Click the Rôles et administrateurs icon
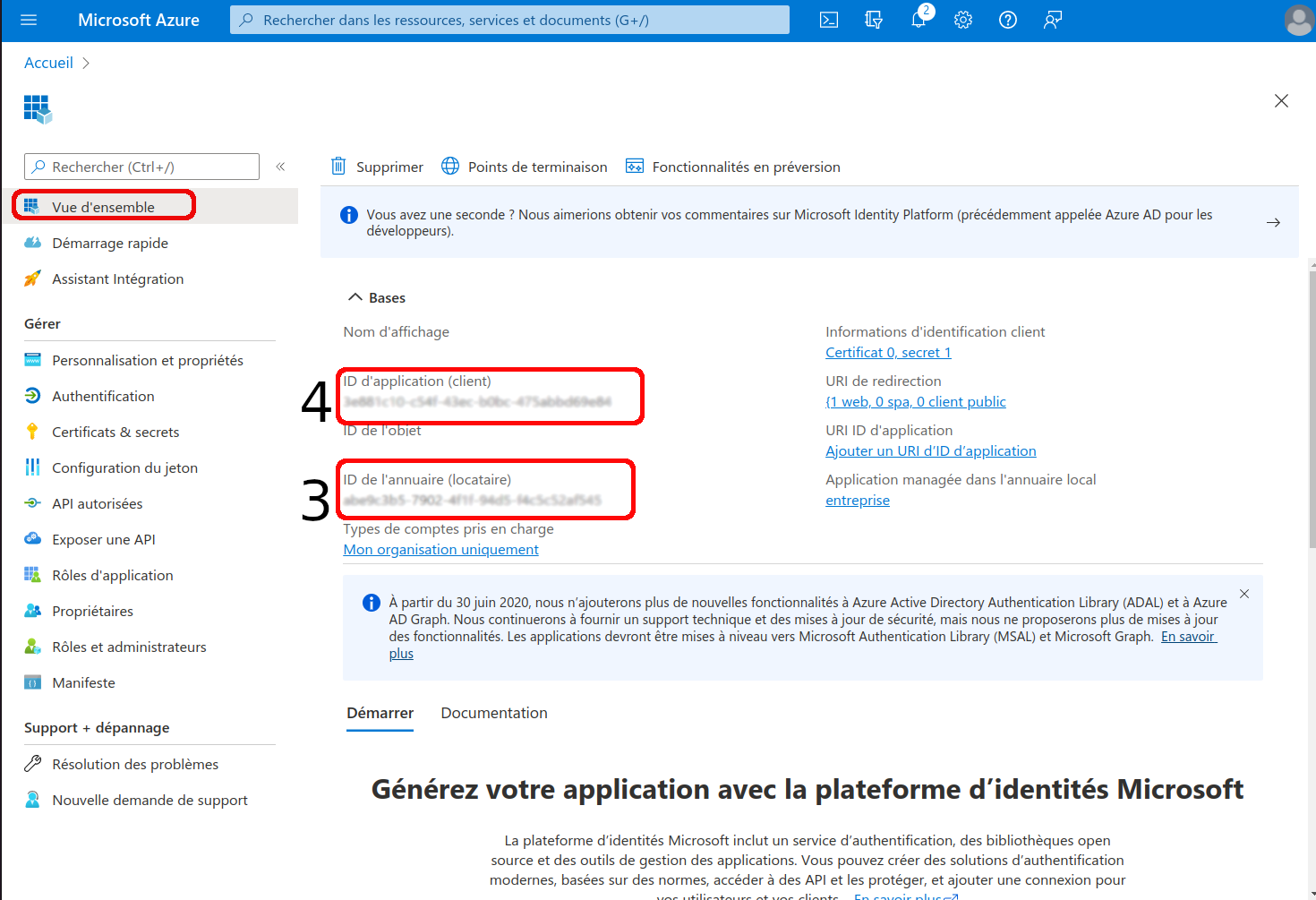Viewport: 1316px width, 900px height. click(x=33, y=647)
